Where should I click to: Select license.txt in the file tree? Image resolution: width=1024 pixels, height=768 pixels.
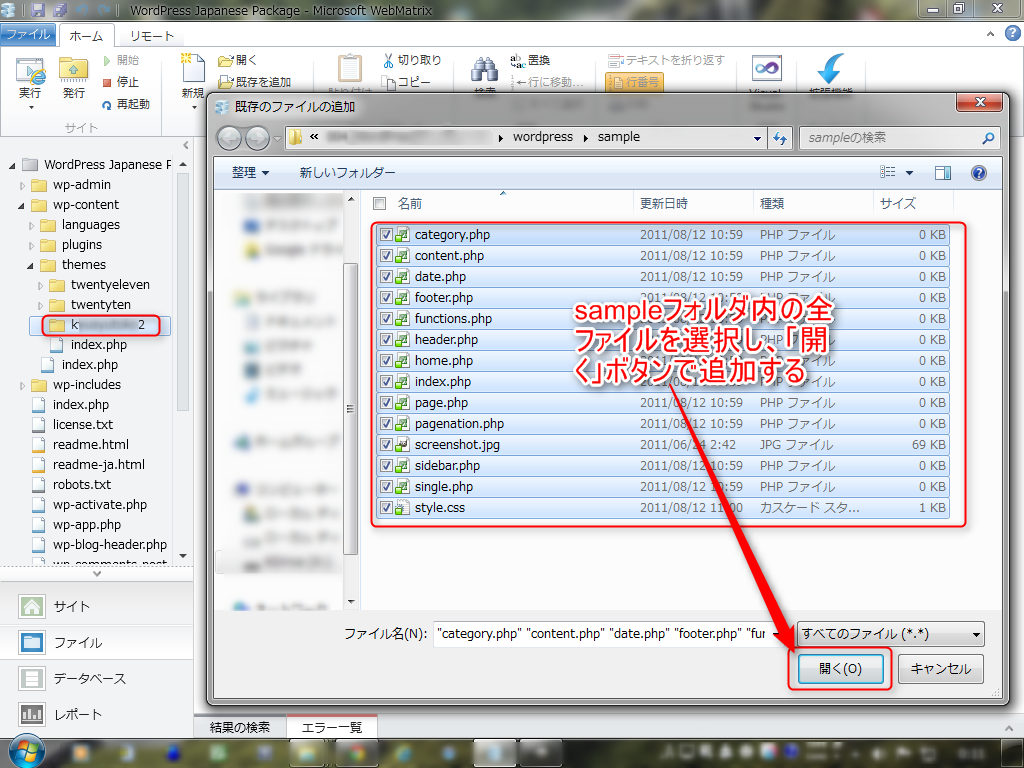pos(83,424)
